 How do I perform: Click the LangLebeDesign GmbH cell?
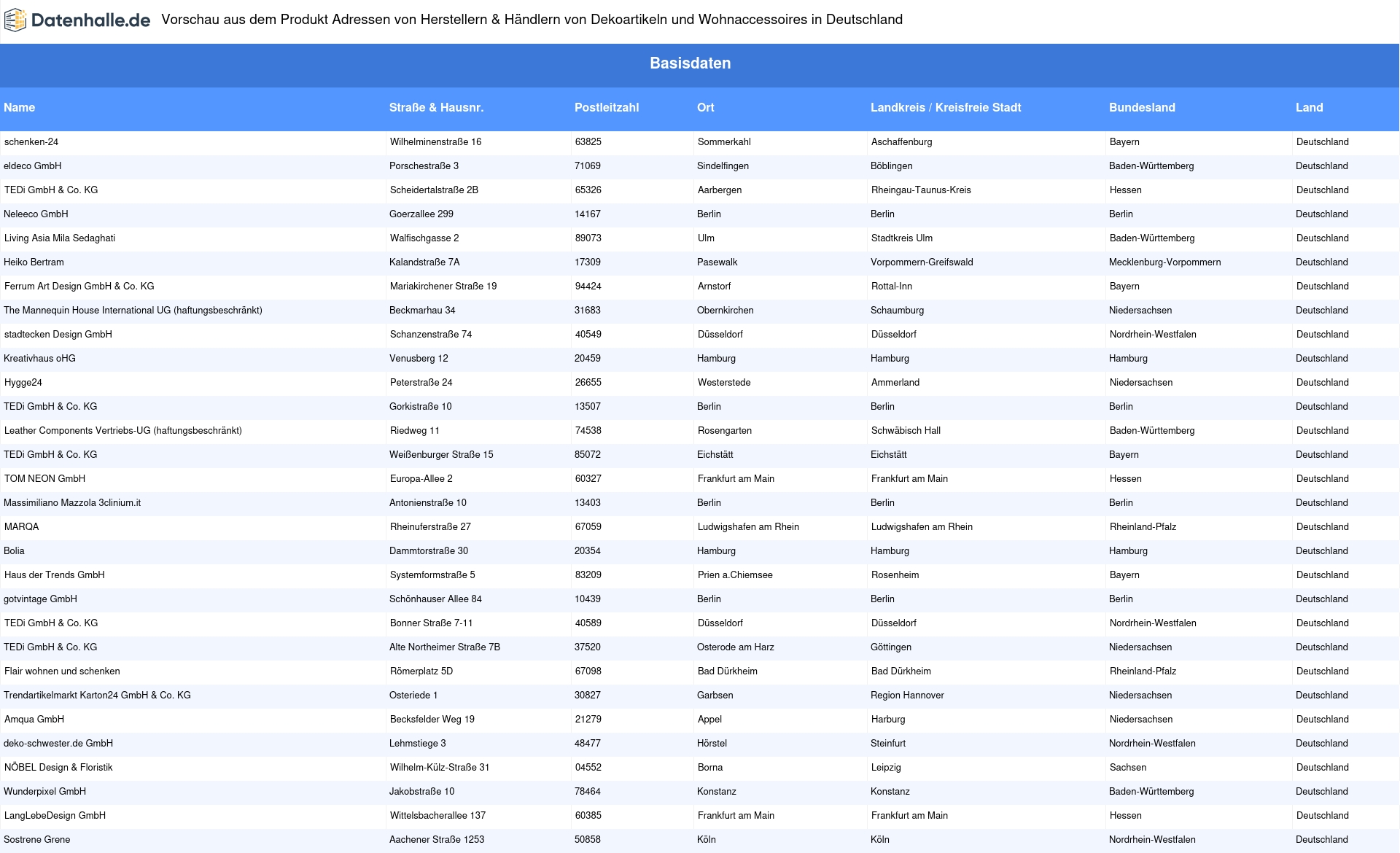click(55, 816)
